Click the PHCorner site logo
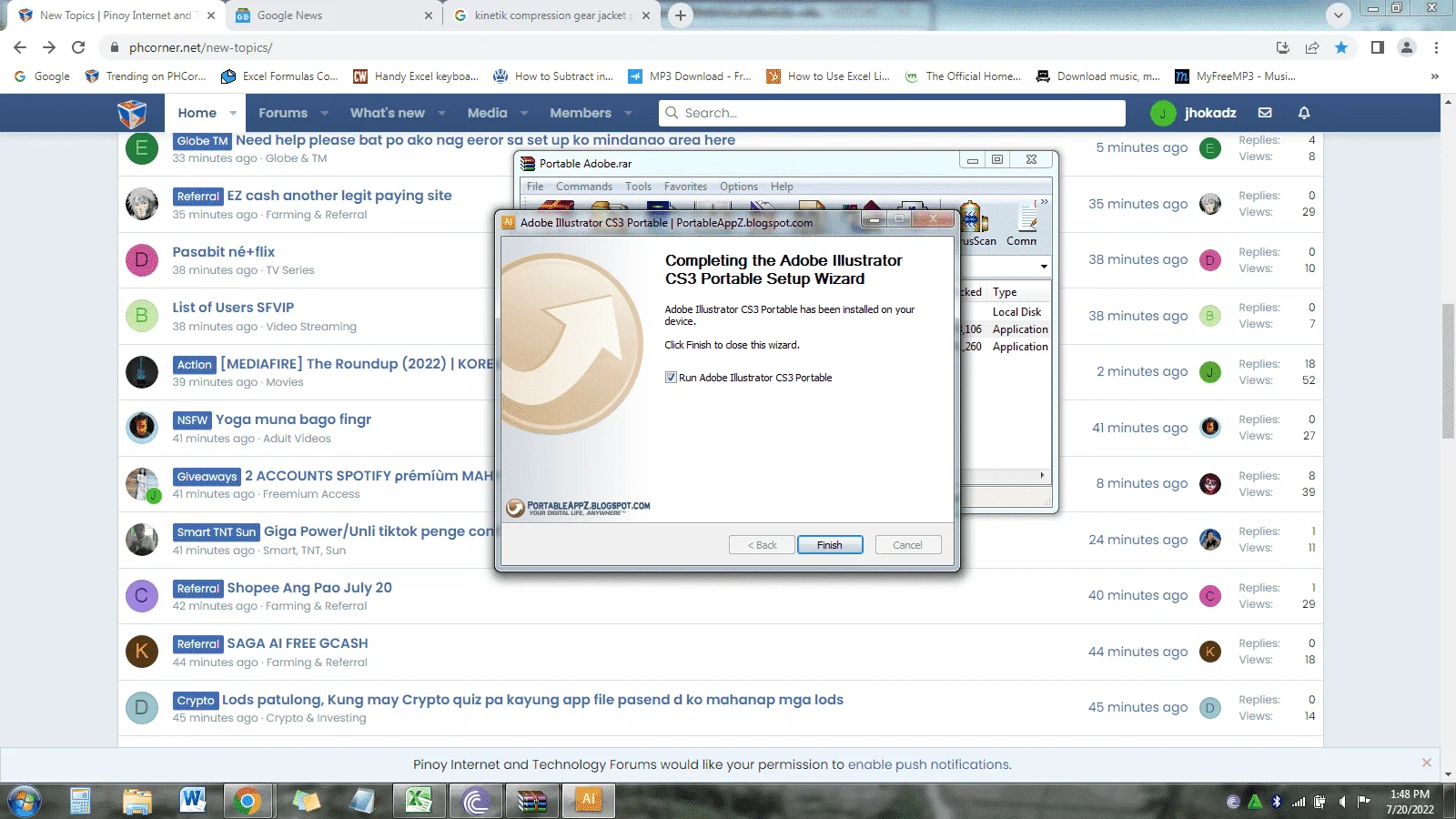Image resolution: width=1456 pixels, height=819 pixels. click(132, 113)
